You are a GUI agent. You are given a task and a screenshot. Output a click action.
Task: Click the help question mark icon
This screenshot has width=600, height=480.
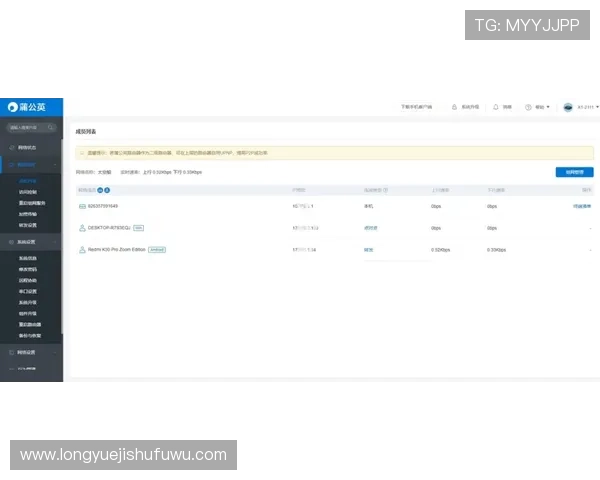[x=530, y=107]
